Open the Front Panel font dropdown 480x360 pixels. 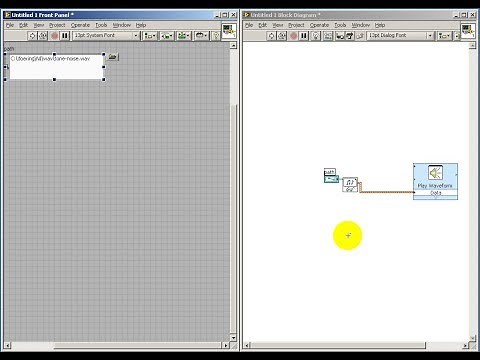(x=106, y=35)
